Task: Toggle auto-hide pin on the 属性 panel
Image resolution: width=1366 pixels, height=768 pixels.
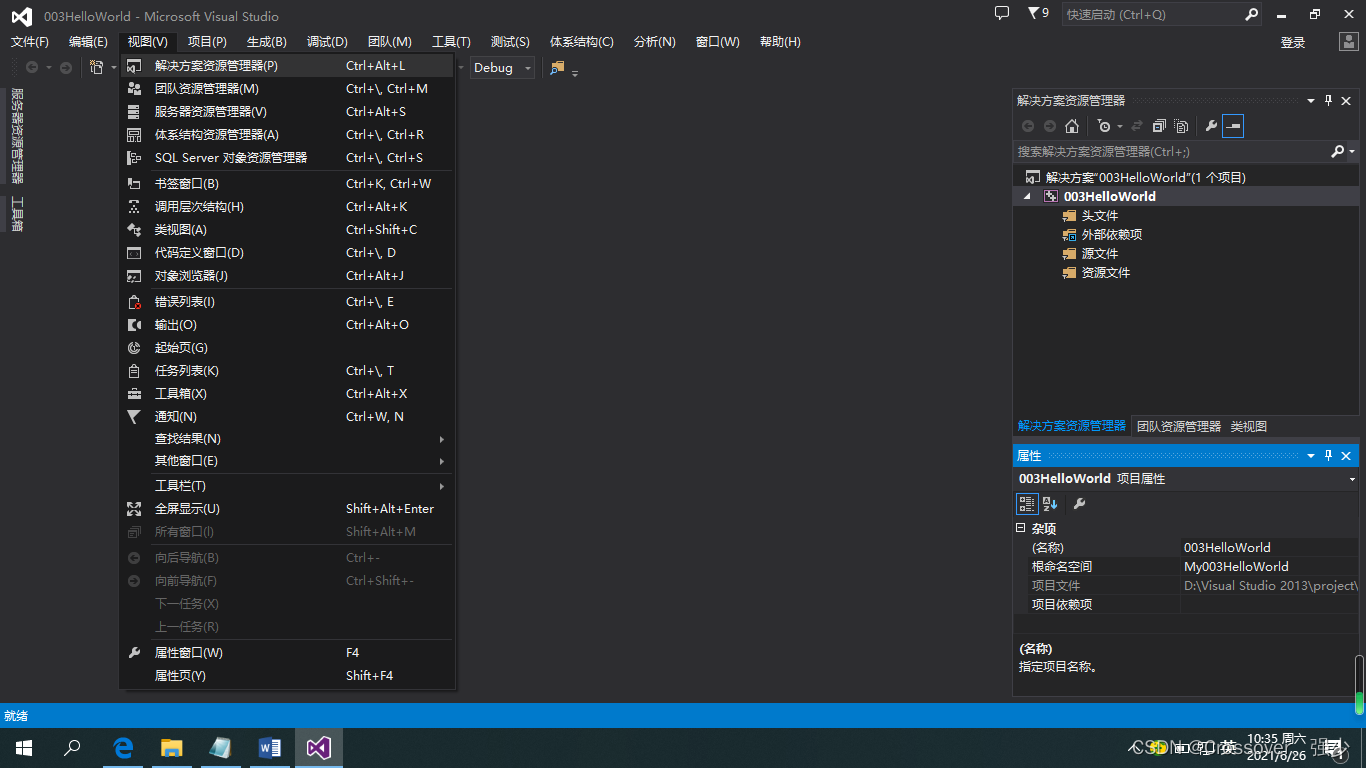Action: 1329,455
